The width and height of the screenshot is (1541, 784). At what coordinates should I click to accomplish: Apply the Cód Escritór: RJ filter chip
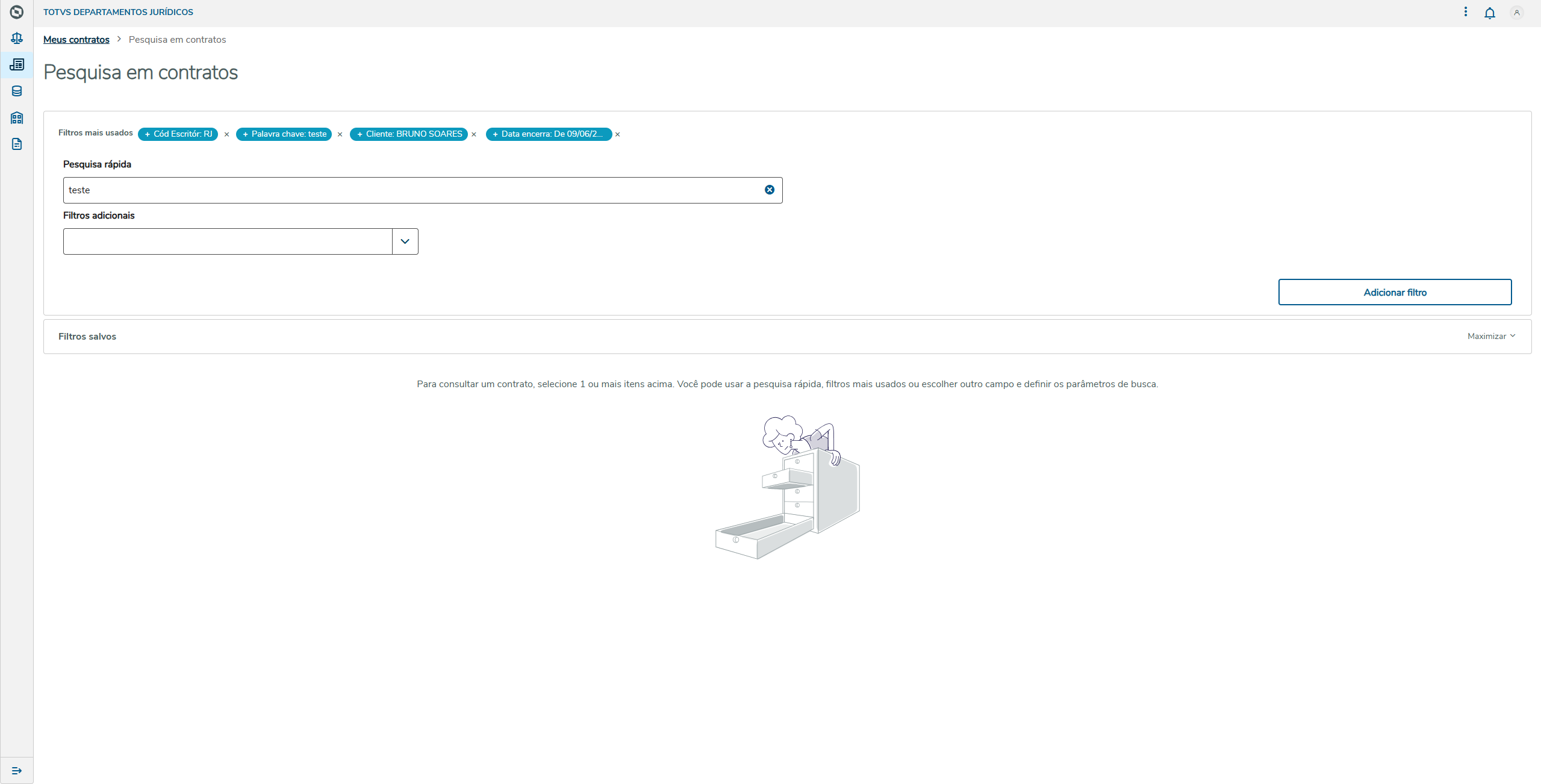coord(178,134)
